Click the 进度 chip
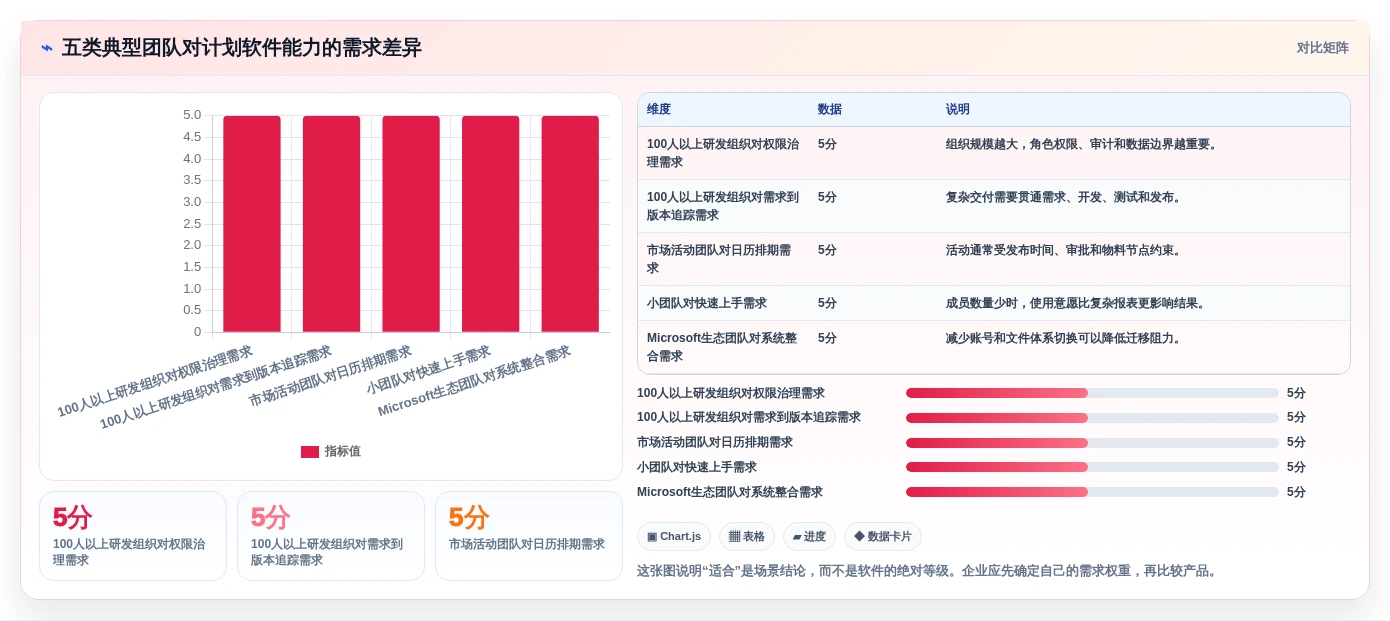The image size is (1390, 621). (x=809, y=536)
